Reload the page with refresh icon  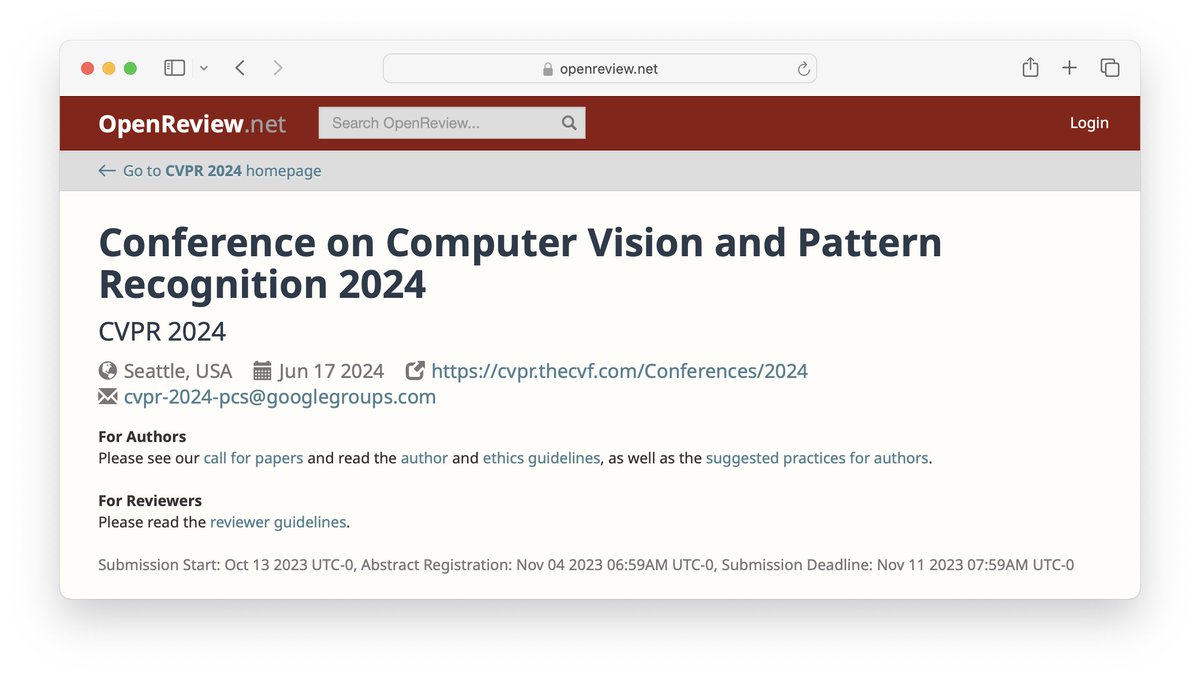(x=803, y=69)
